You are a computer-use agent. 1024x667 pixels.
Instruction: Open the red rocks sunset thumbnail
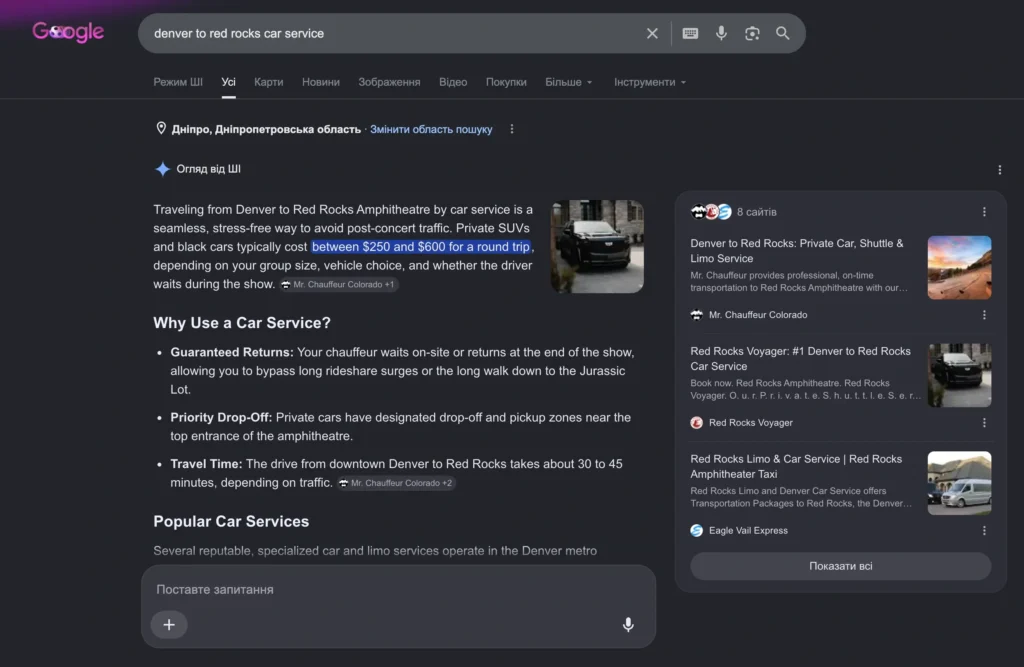coord(959,268)
